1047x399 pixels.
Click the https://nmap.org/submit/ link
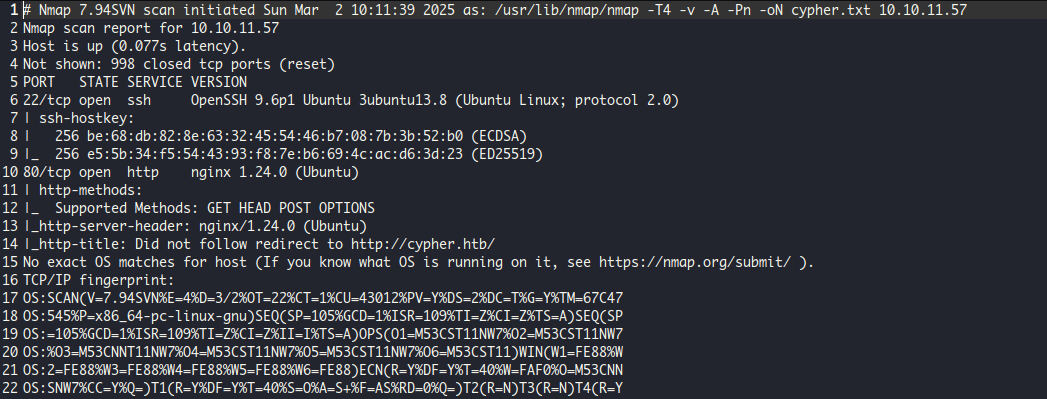(x=694, y=262)
